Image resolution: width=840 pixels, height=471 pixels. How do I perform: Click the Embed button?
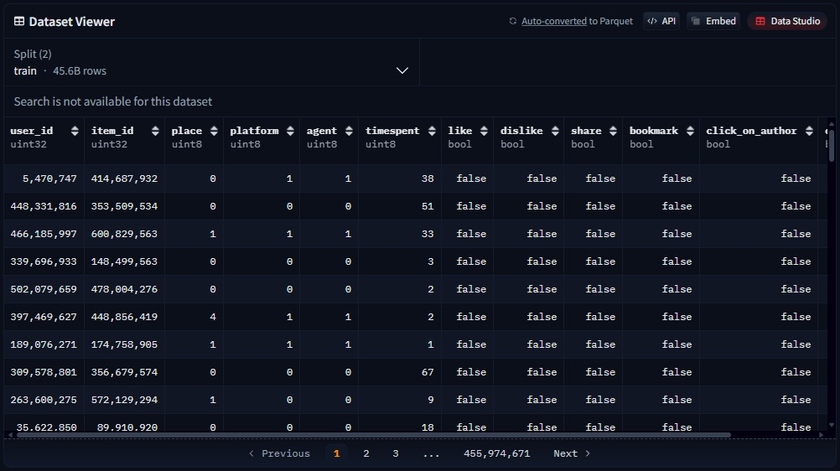713,21
